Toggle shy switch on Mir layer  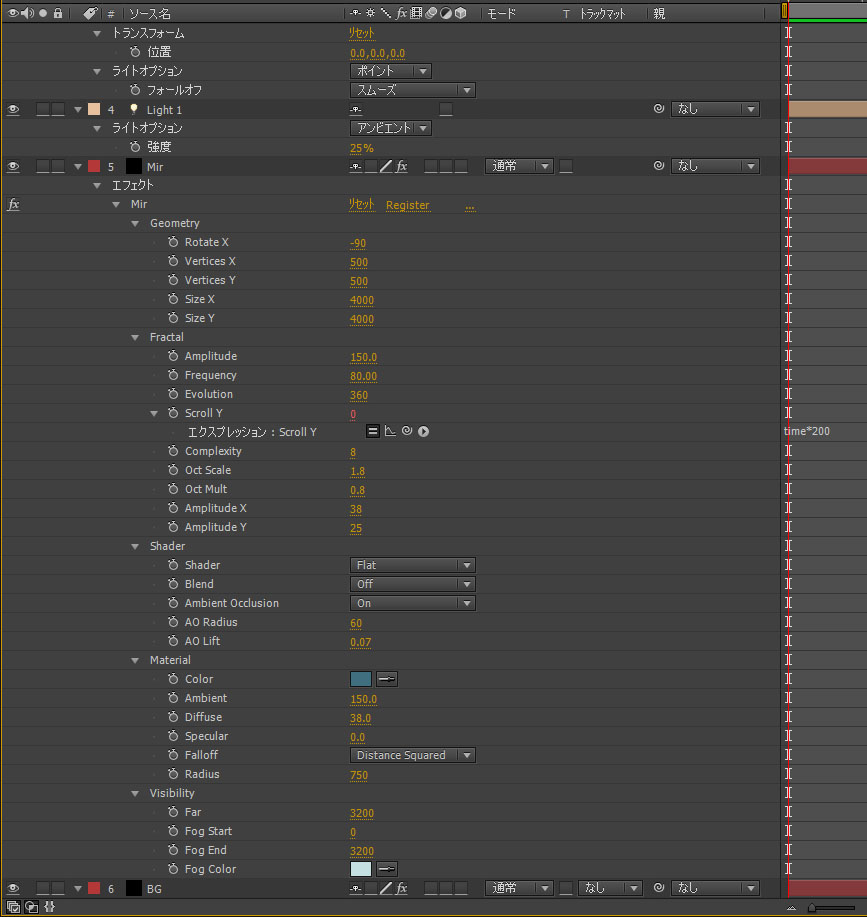(x=355, y=167)
